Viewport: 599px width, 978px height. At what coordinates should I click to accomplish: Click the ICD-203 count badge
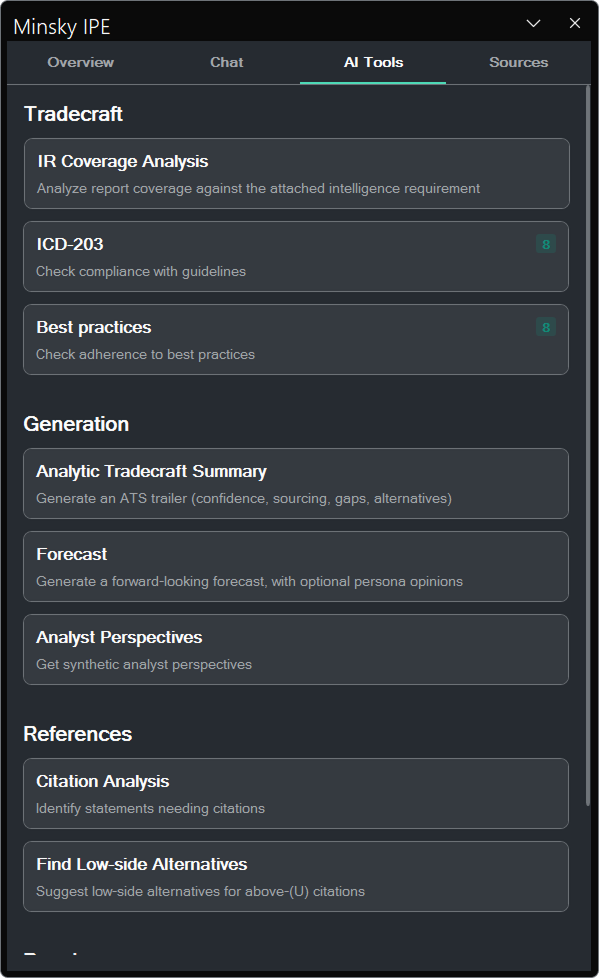(546, 244)
